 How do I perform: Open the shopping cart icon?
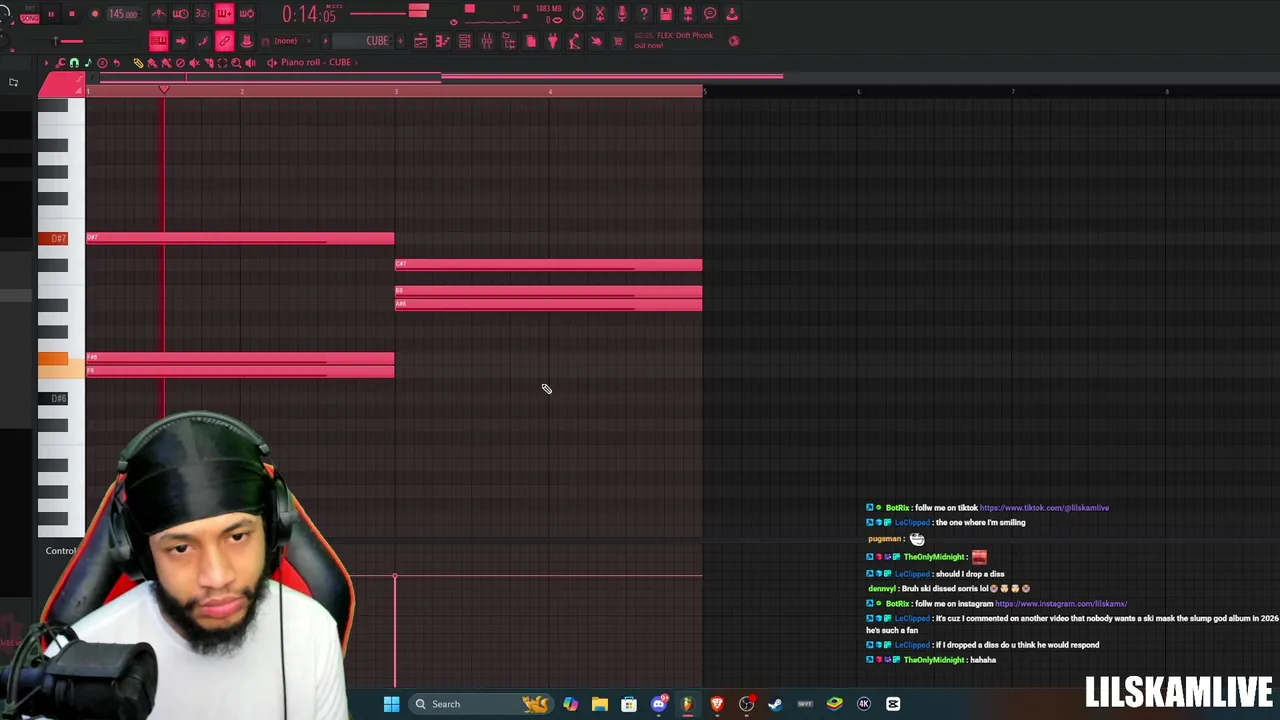click(x=618, y=41)
